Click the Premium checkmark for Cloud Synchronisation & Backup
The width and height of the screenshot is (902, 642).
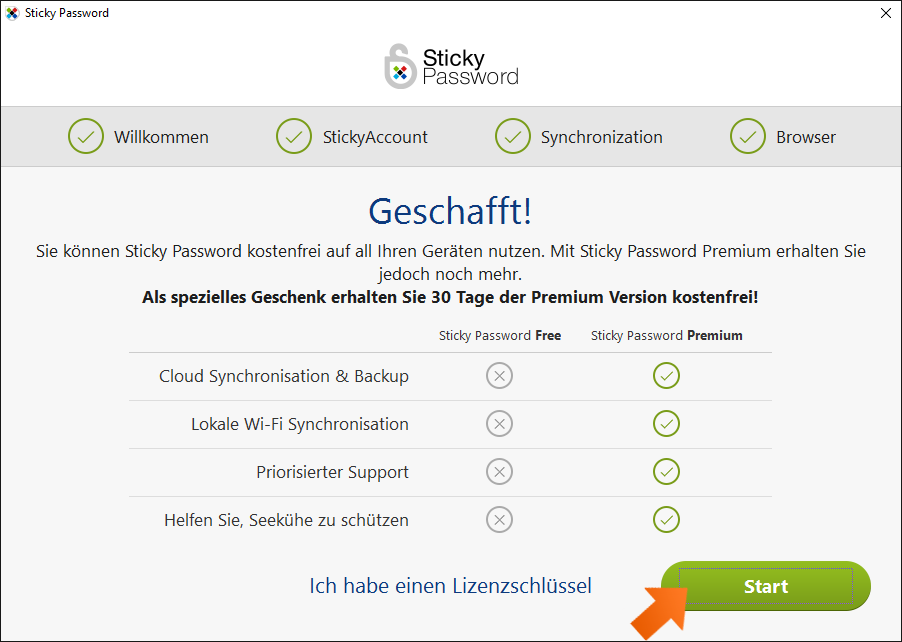pos(666,376)
